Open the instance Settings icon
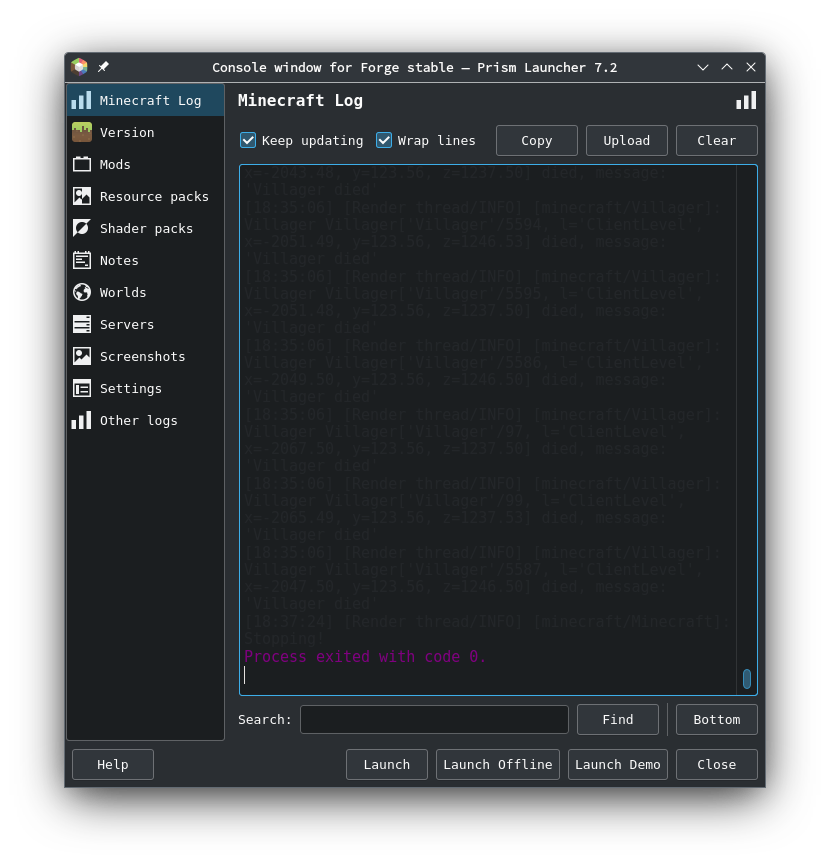The width and height of the screenshot is (830, 864). [x=83, y=388]
